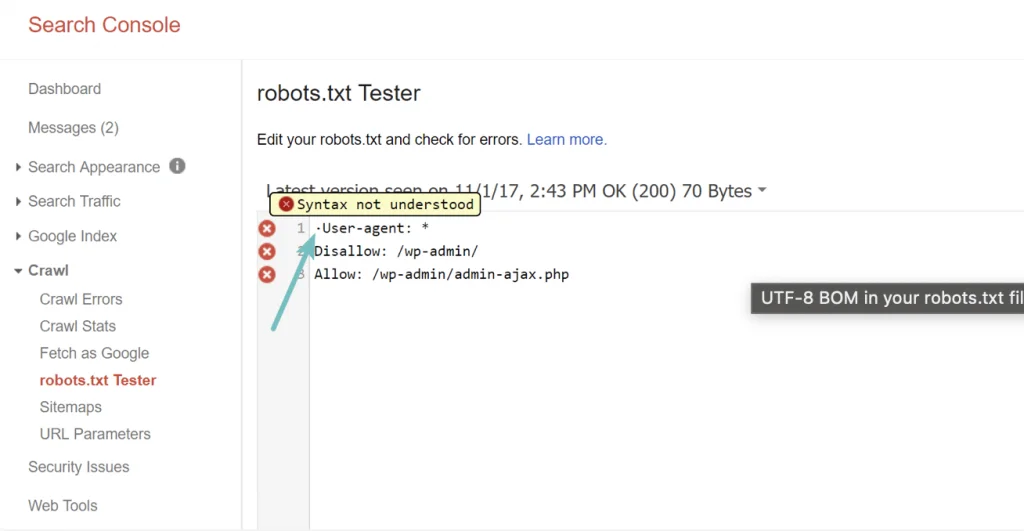
Task: Open the Dashboard page
Action: pos(64,89)
